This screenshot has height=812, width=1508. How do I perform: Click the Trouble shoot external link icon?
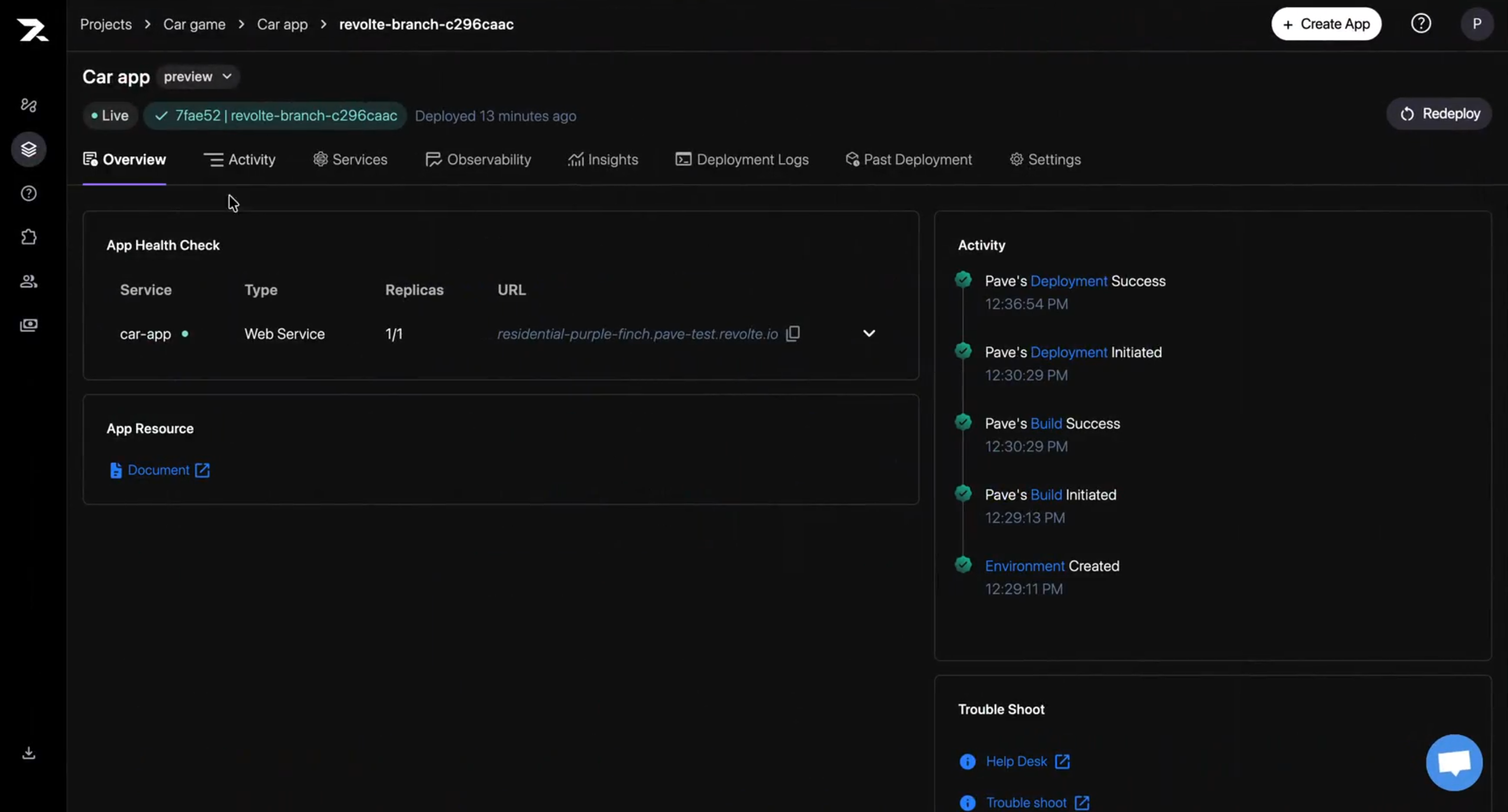click(x=1082, y=803)
